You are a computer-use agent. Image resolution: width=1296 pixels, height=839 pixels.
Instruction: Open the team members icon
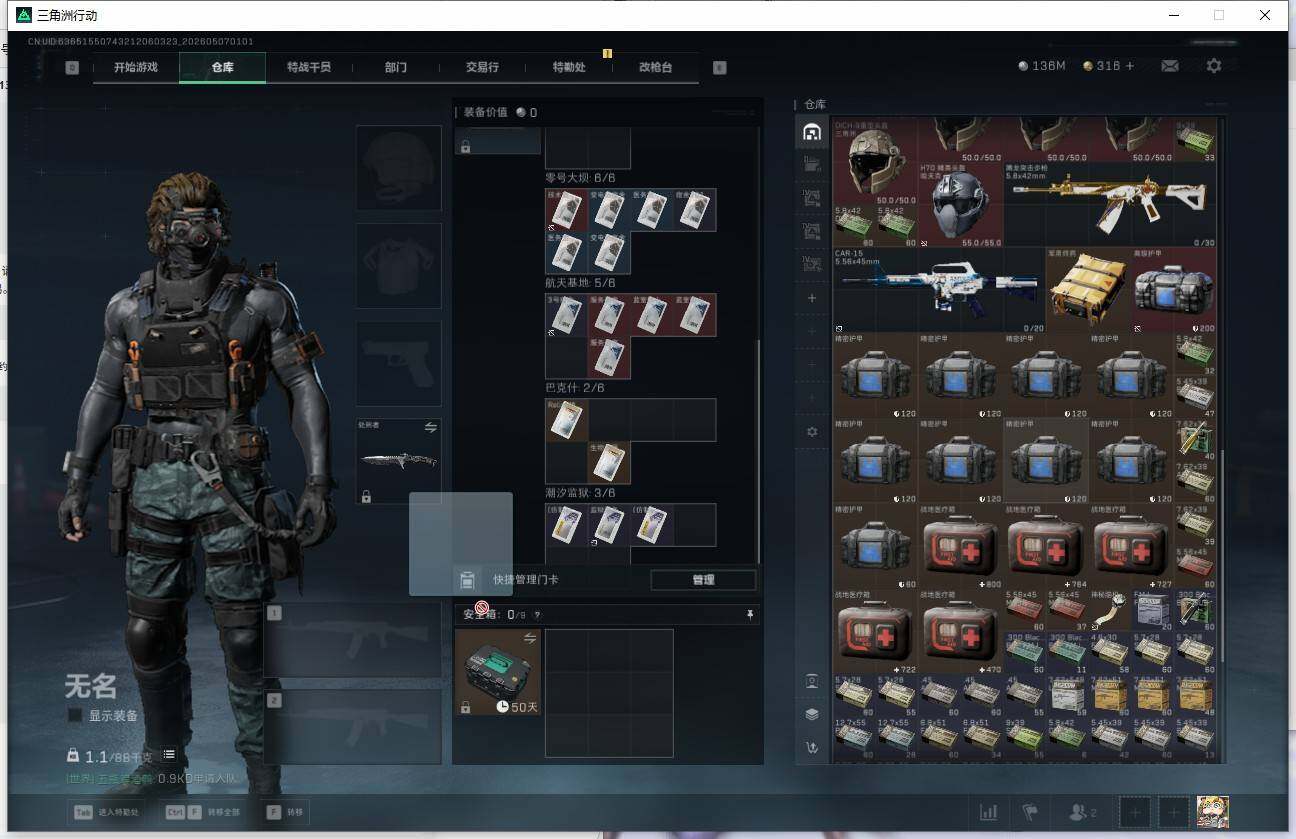pos(1082,812)
